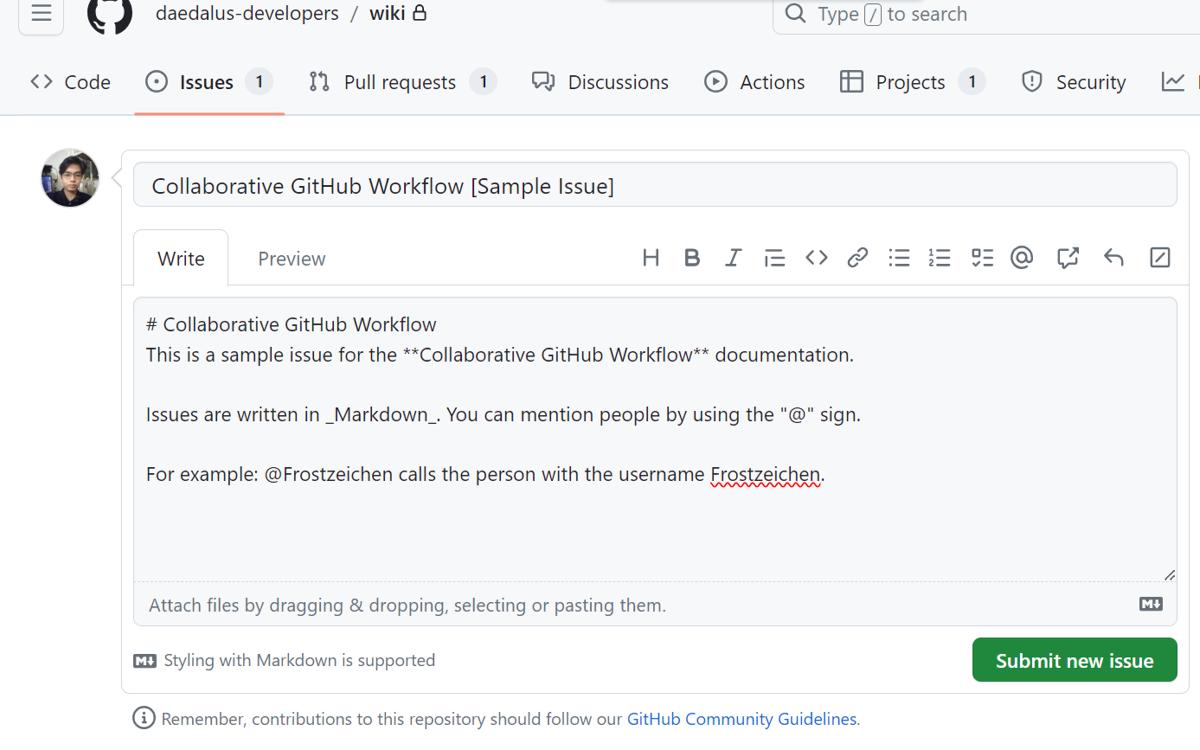
Task: Insert code formatting icon
Action: [x=816, y=258]
